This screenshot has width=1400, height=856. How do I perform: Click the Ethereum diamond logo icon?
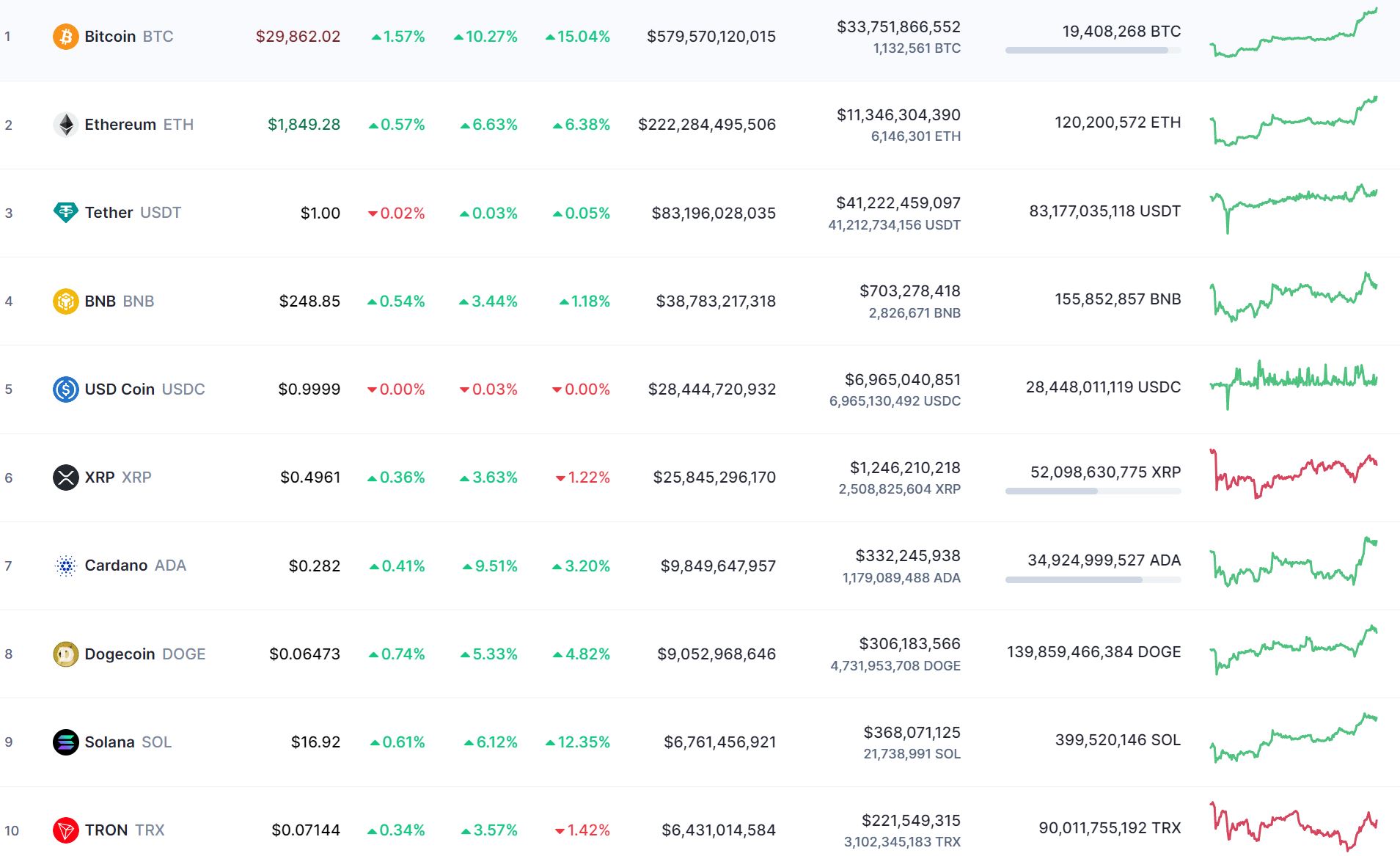(65, 125)
